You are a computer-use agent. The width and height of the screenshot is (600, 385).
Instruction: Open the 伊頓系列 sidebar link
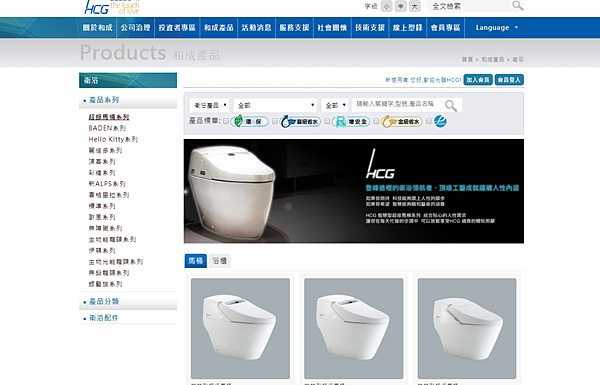(x=102, y=251)
